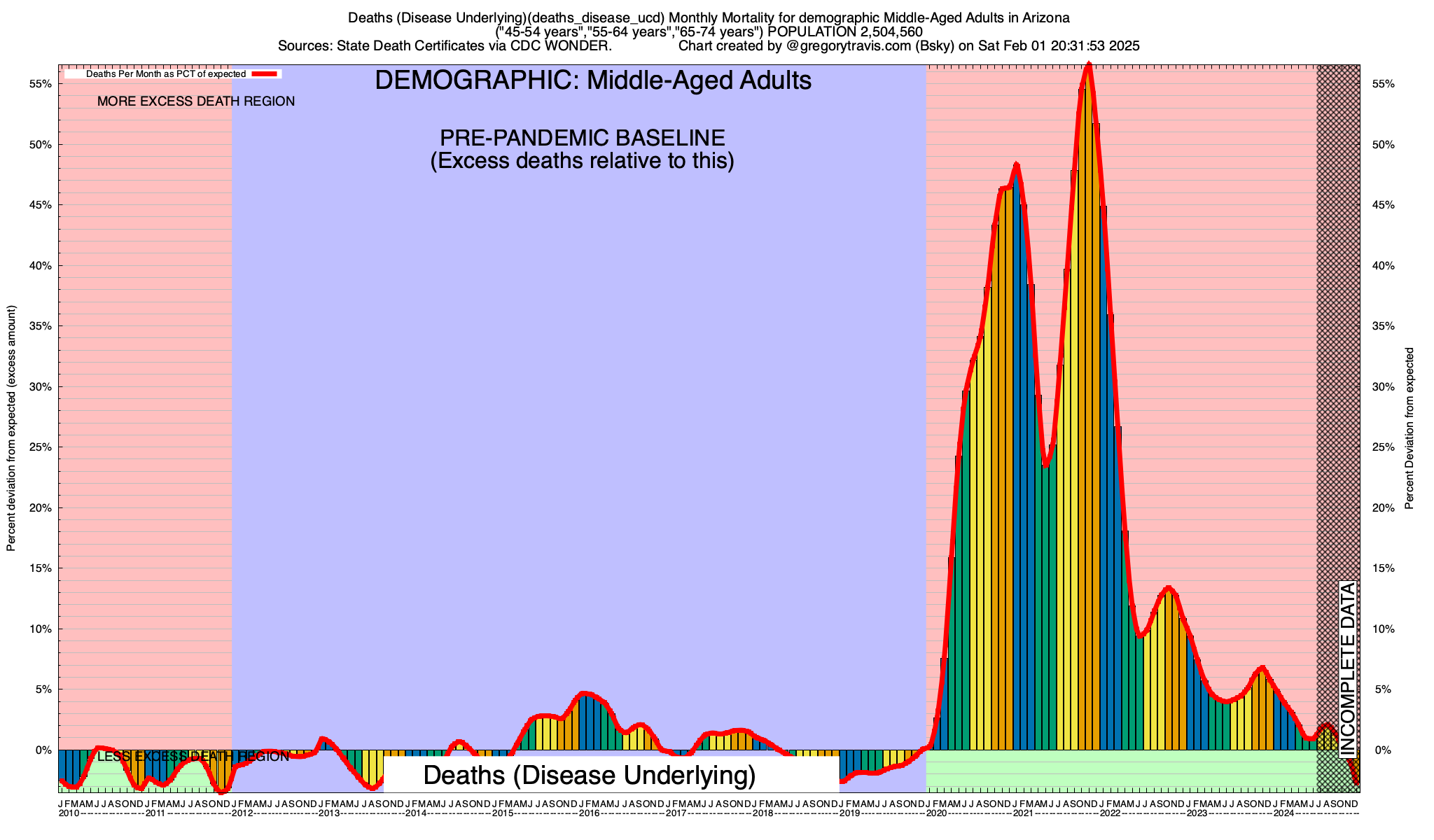This screenshot has width=1434, height=840.
Task: Click the 'PRE-PANDEMIC BASELINE' label
Action: point(582,137)
